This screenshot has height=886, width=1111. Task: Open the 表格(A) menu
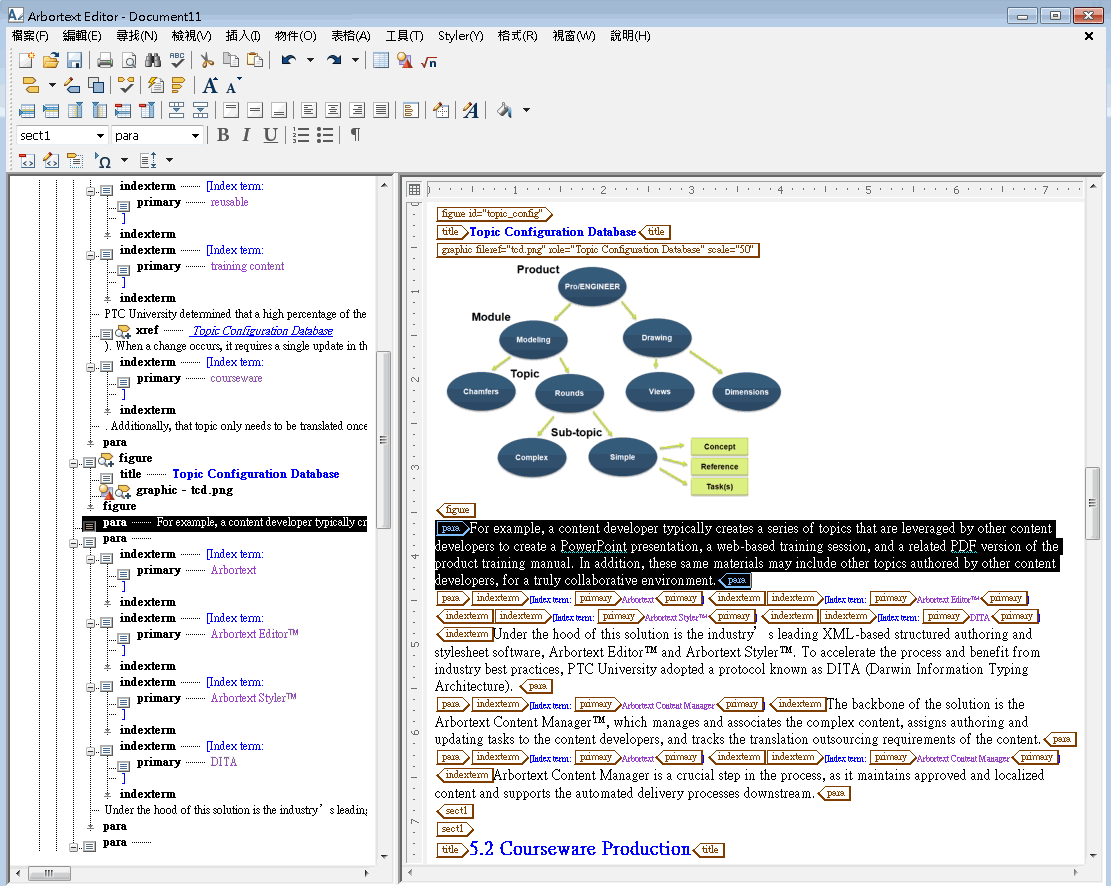pyautogui.click(x=351, y=35)
